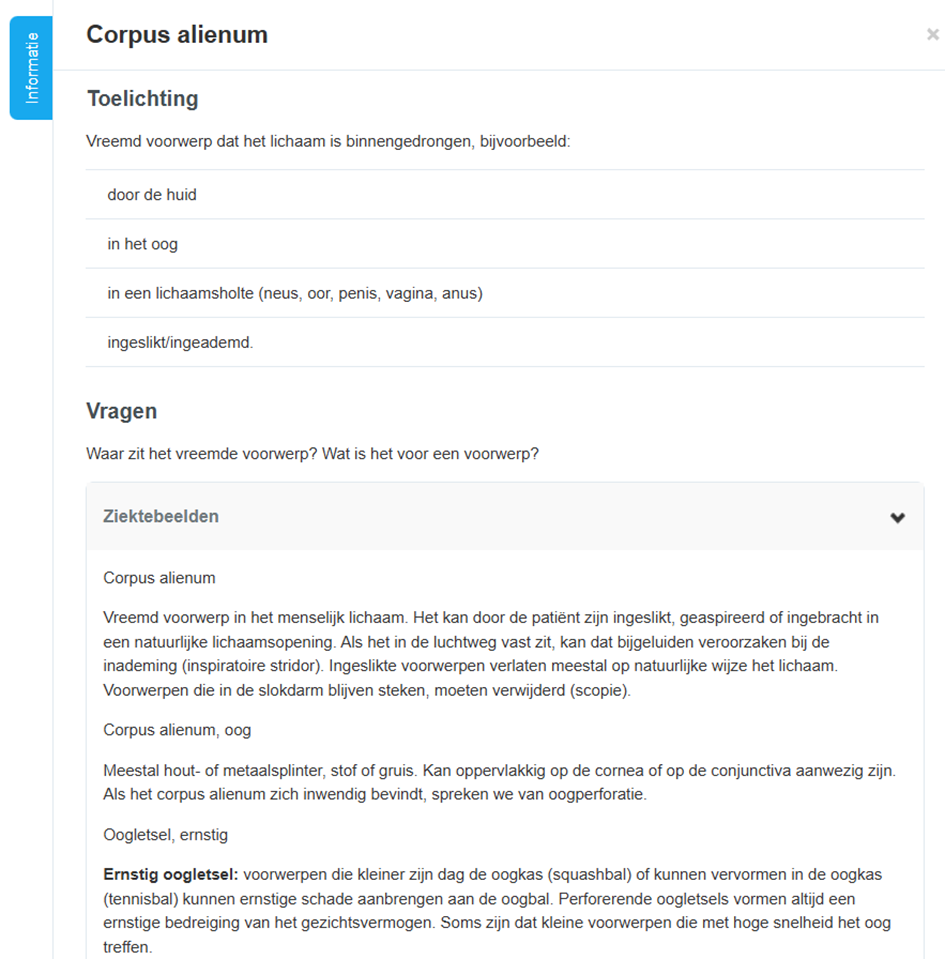Click the Toelichting heading

142,99
